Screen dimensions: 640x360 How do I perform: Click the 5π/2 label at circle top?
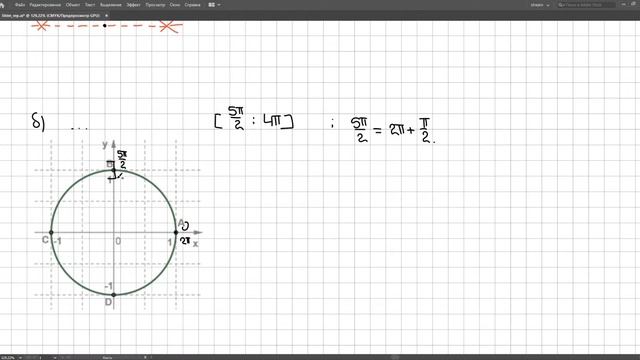(122, 160)
